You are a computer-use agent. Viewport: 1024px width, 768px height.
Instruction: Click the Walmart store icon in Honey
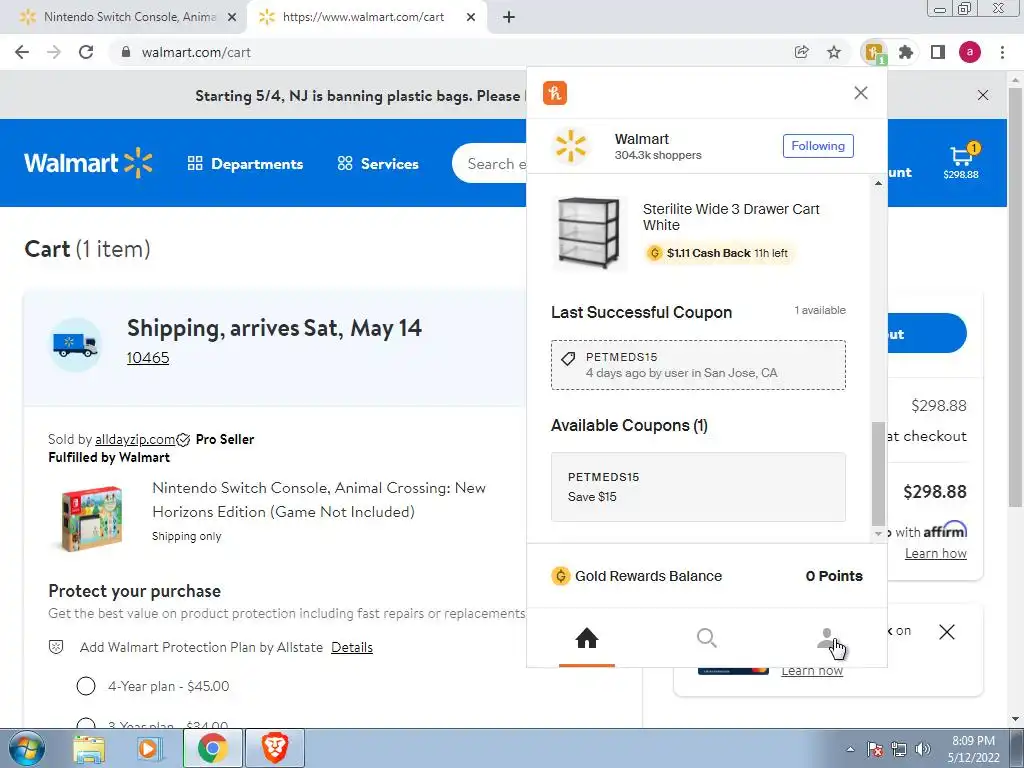[571, 146]
